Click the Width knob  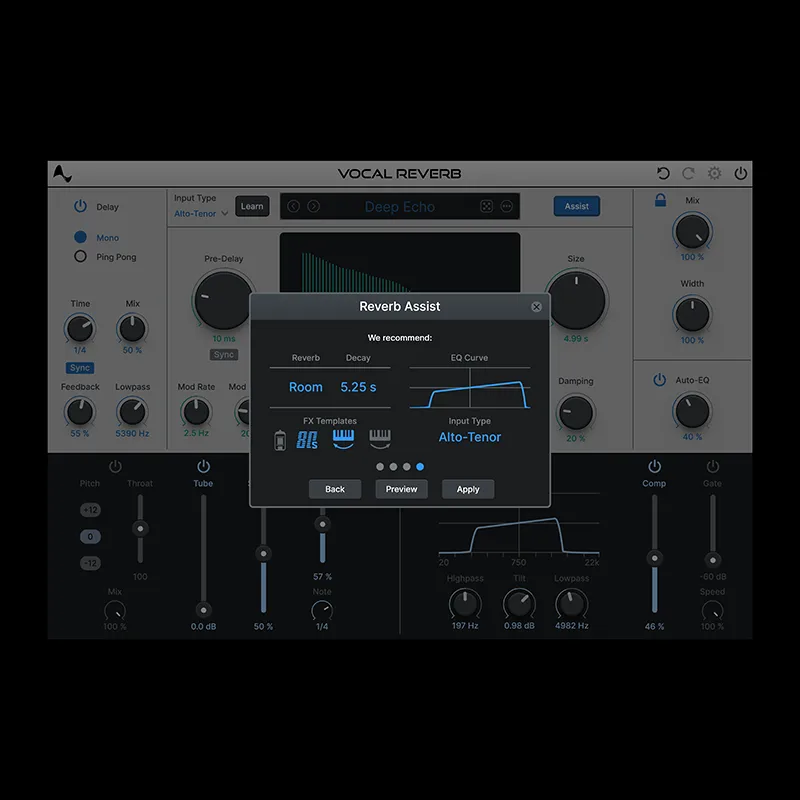tap(692, 314)
